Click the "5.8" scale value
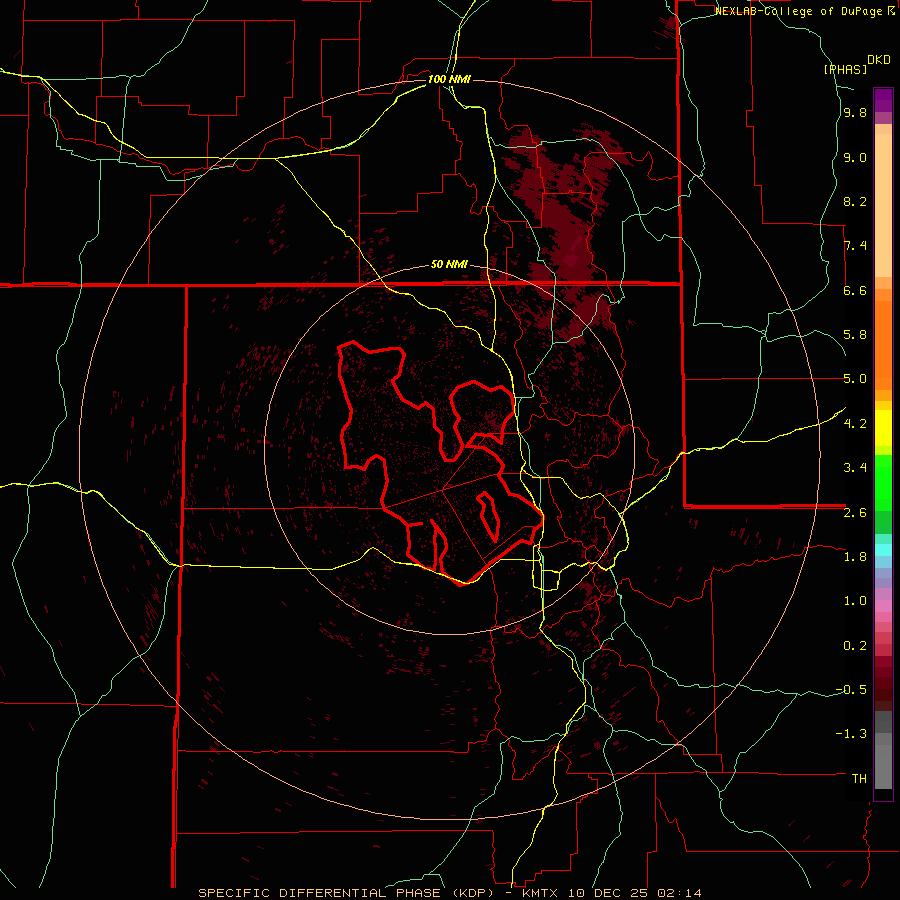 click(x=855, y=335)
